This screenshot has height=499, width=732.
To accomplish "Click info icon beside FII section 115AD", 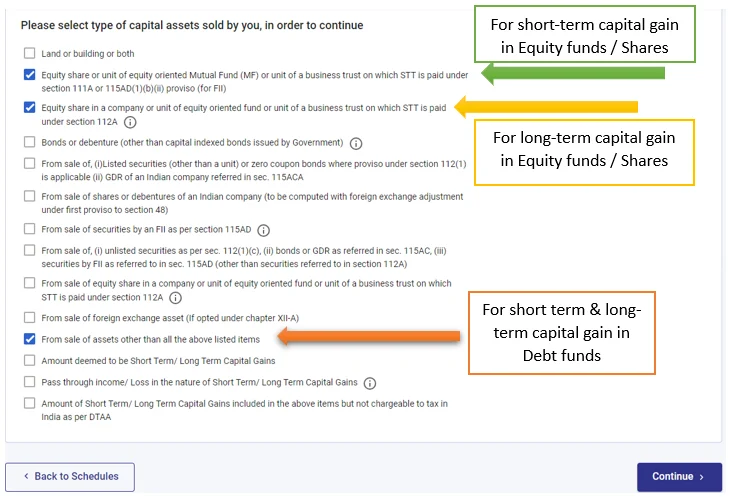I will point(264,230).
